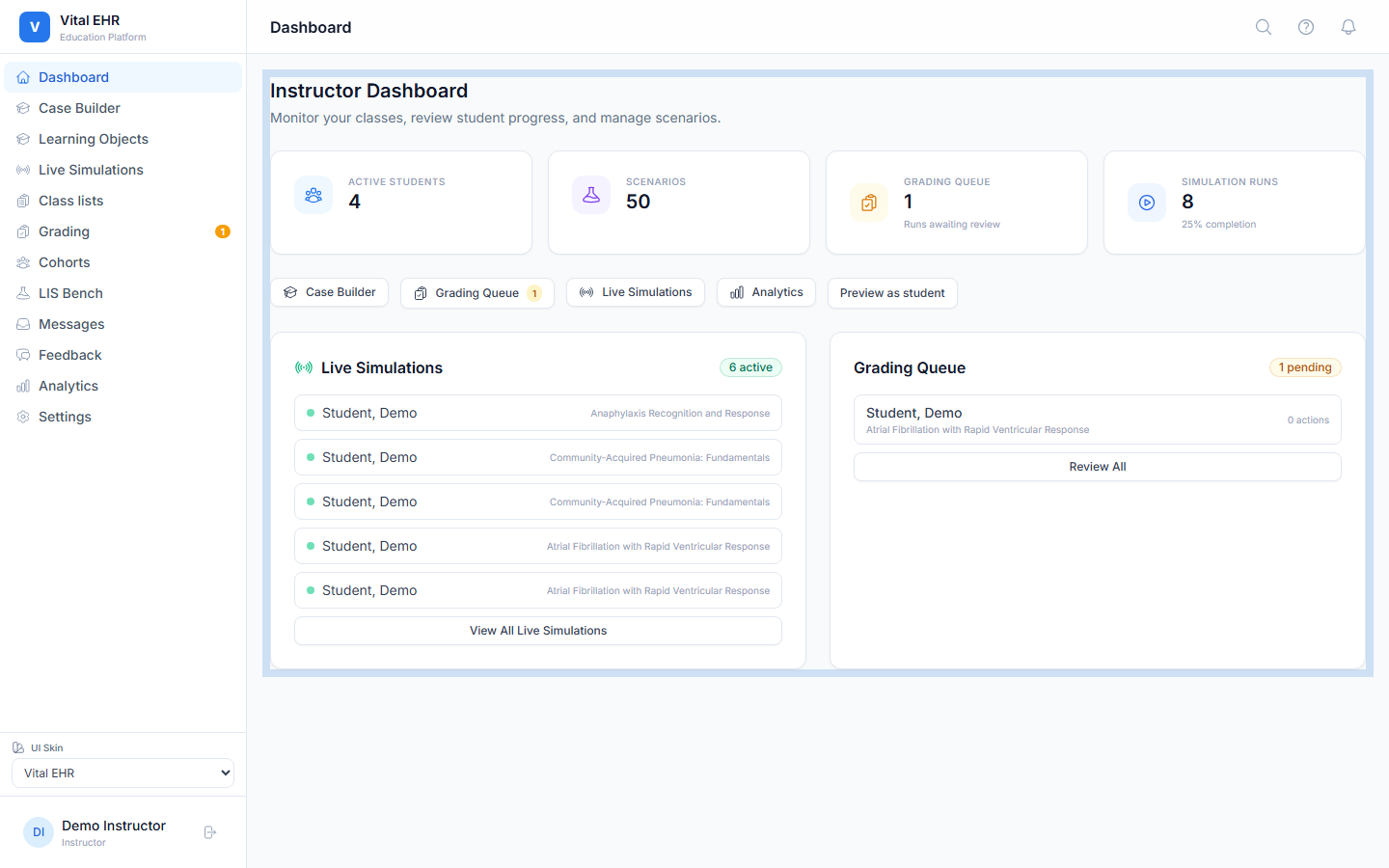Click the 6 active badge
This screenshot has width=1389, height=868.
pos(750,367)
